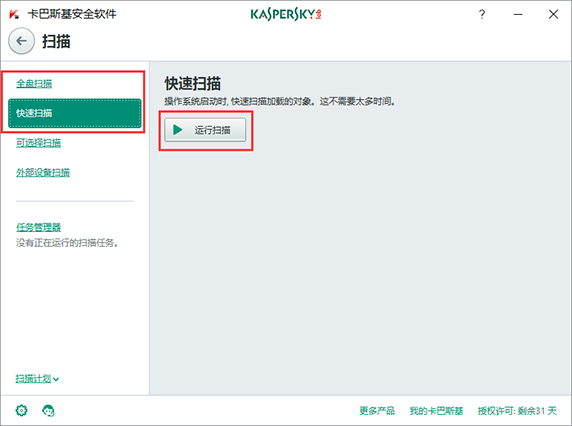Image resolution: width=572 pixels, height=426 pixels.
Task: Click the Kaspersky K icon at top left
Action: pos(14,14)
